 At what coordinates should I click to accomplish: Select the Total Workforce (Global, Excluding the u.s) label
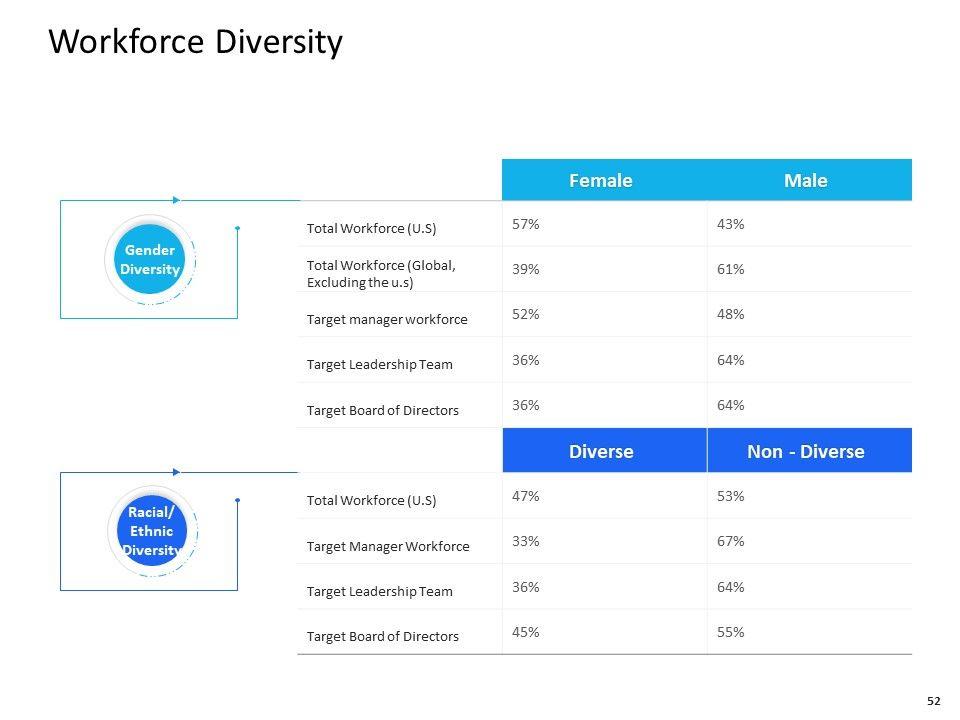(x=381, y=274)
